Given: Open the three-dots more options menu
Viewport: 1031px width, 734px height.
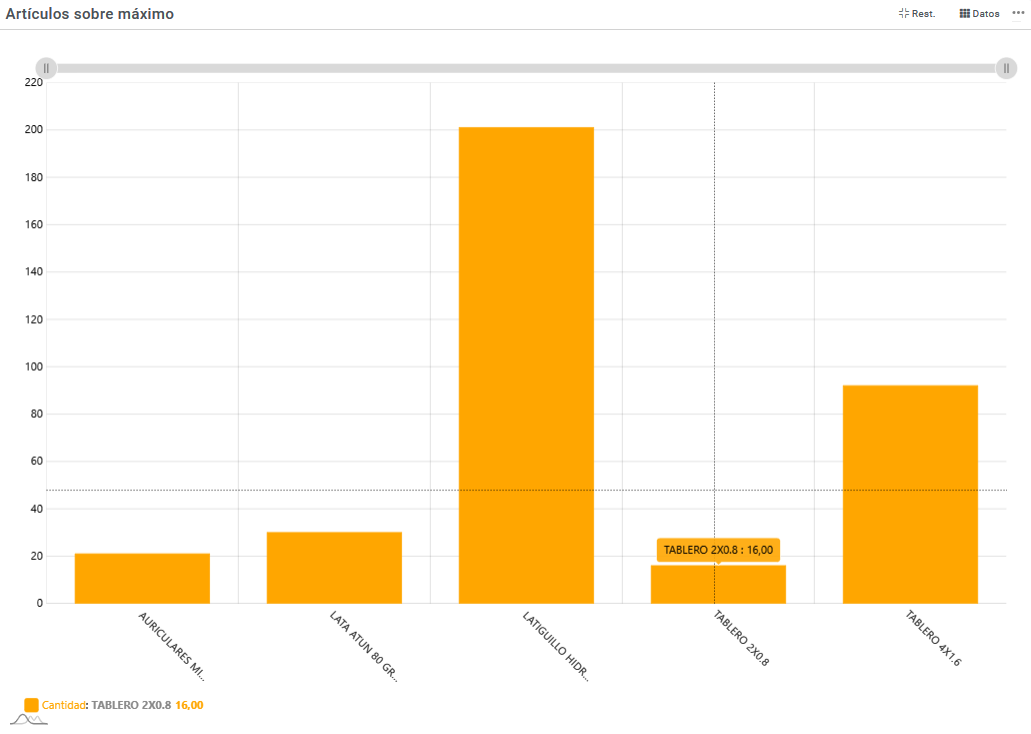Looking at the screenshot, I should click(x=1018, y=13).
